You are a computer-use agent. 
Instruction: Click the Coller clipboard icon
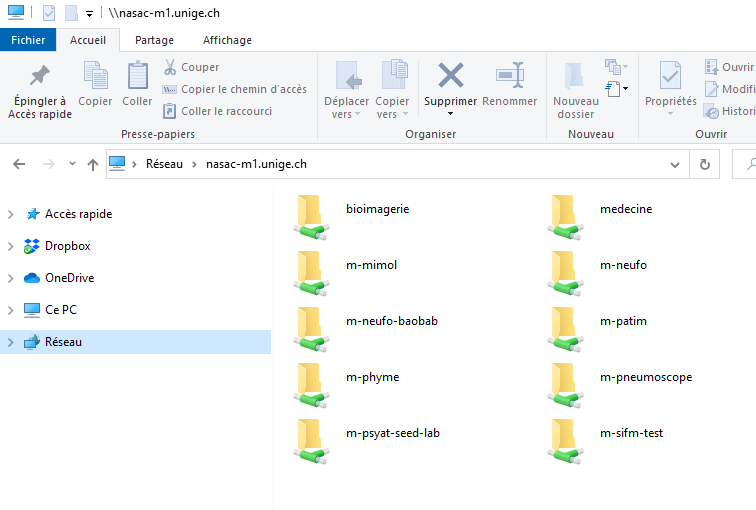pos(137,77)
